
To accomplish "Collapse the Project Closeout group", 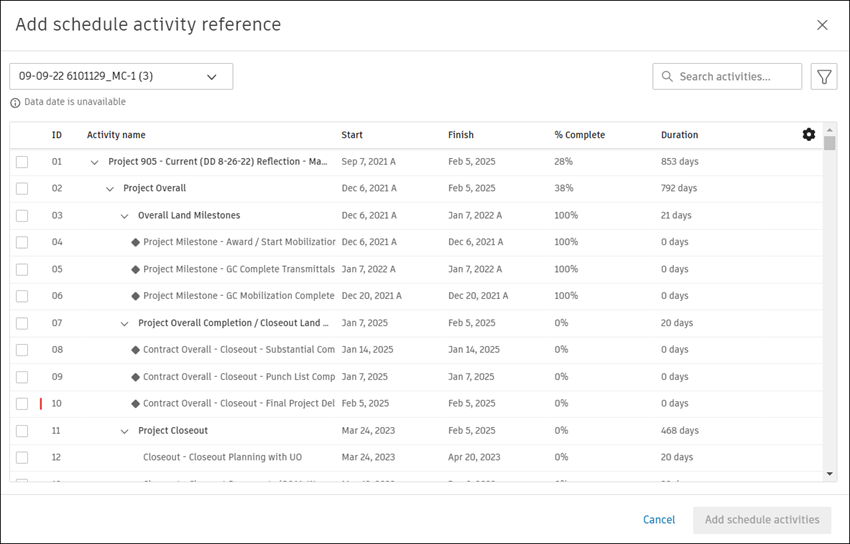I will tap(125, 431).
